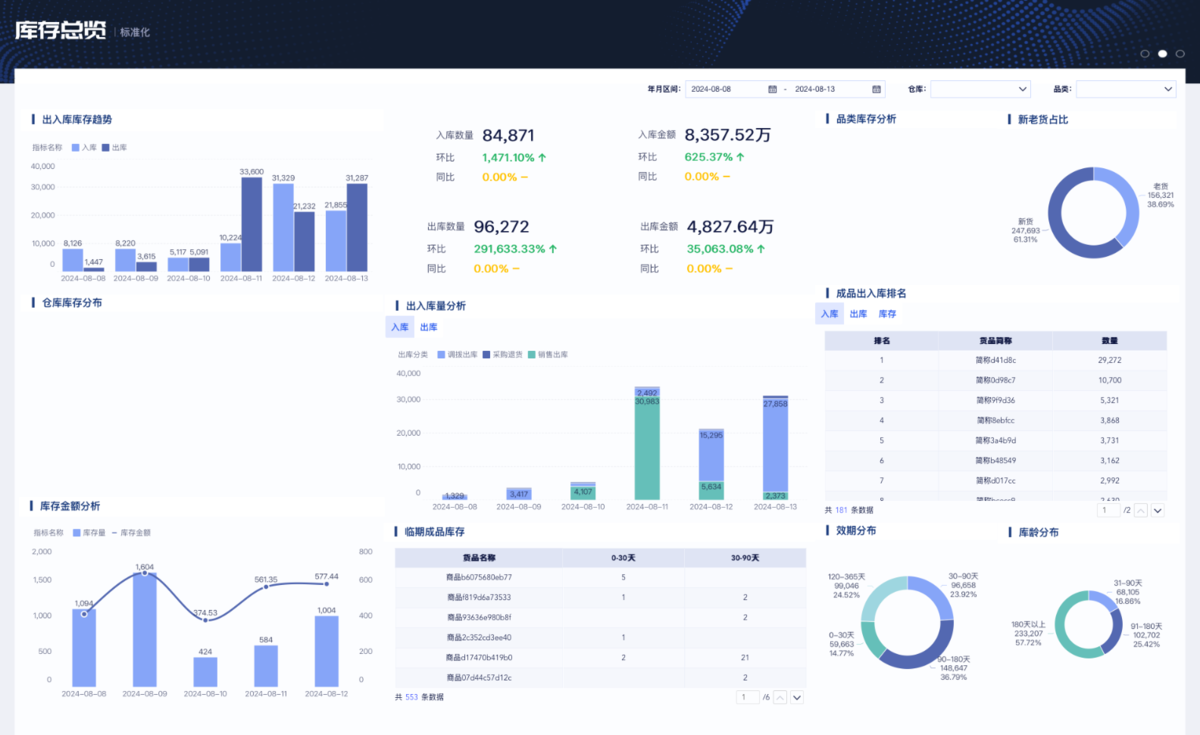Screen dimensions: 1200x735
Task: Expand the 品类 dropdown filter
Action: point(1125,89)
